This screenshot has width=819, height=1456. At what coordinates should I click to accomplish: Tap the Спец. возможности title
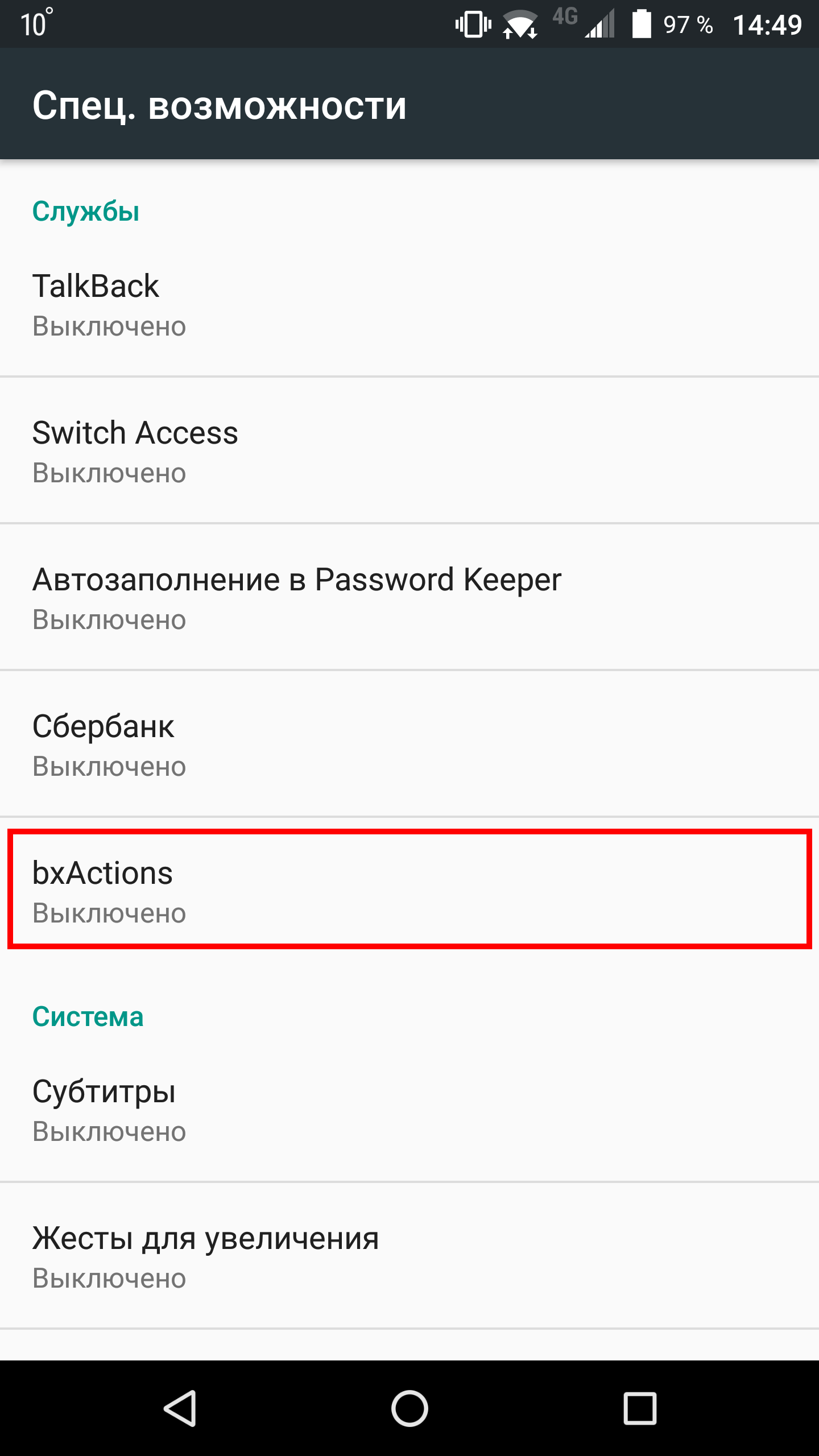pos(220,106)
